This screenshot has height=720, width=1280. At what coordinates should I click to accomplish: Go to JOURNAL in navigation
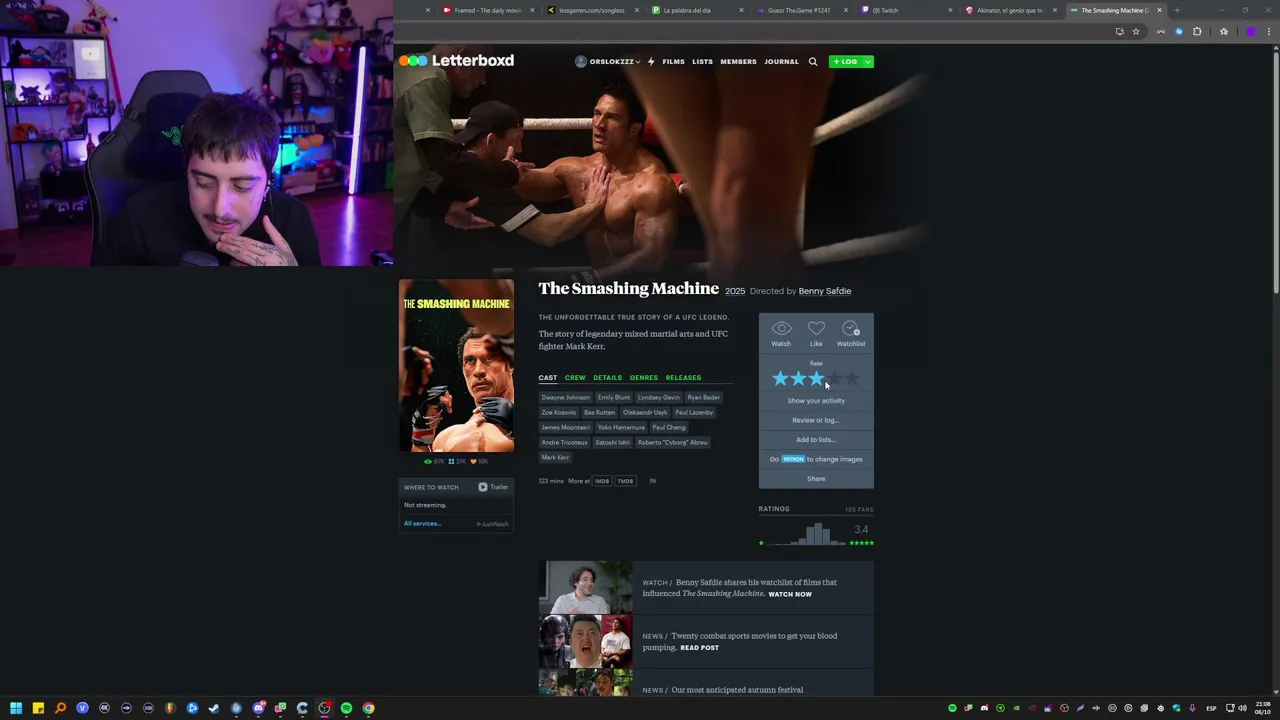pyautogui.click(x=781, y=62)
